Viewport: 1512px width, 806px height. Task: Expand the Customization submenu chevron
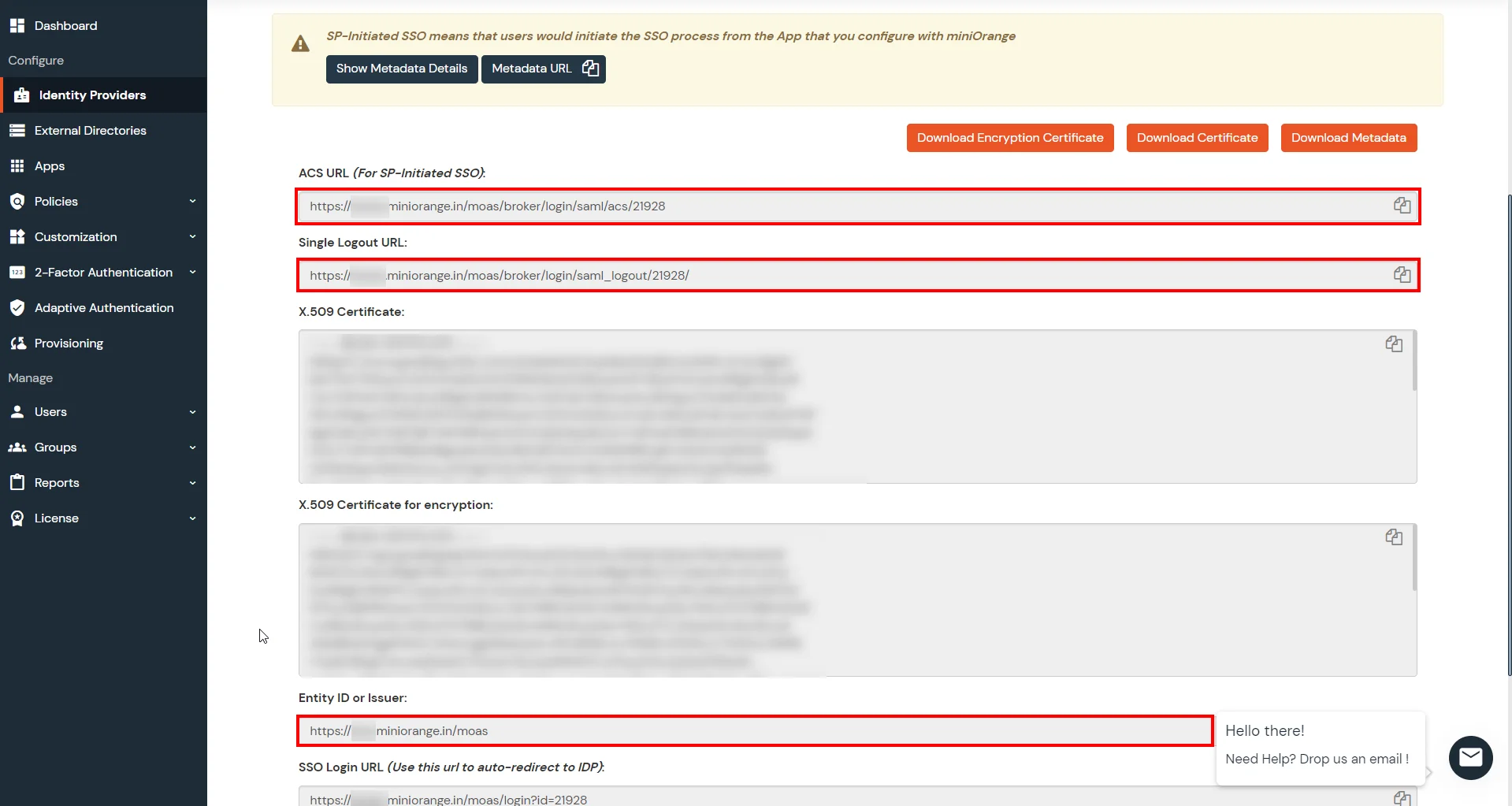(x=192, y=237)
